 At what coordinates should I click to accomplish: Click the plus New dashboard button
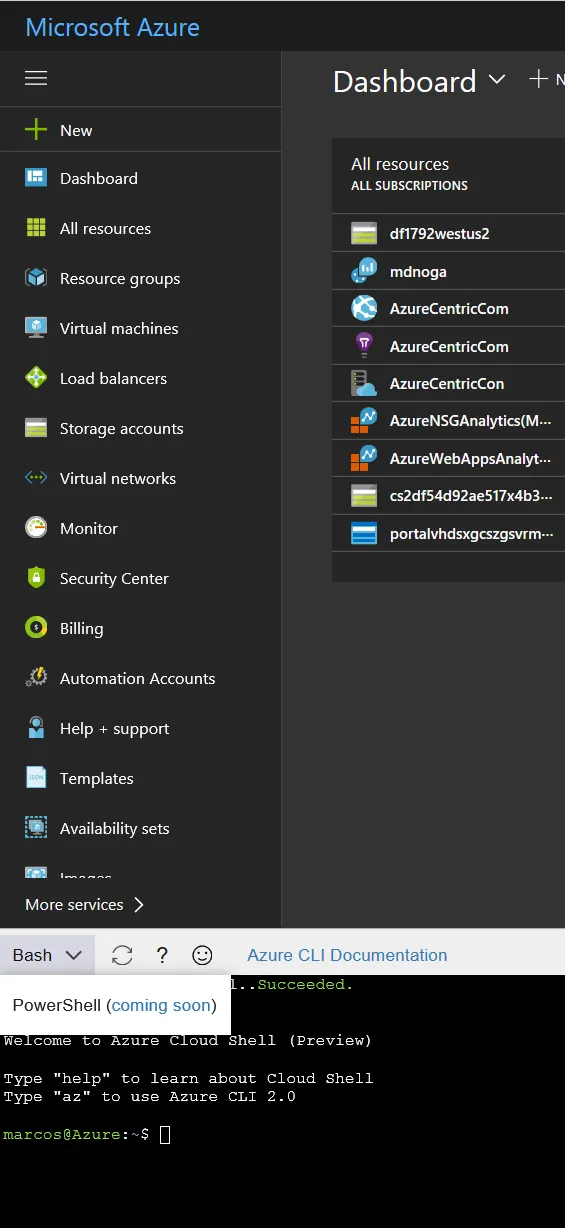coord(546,79)
